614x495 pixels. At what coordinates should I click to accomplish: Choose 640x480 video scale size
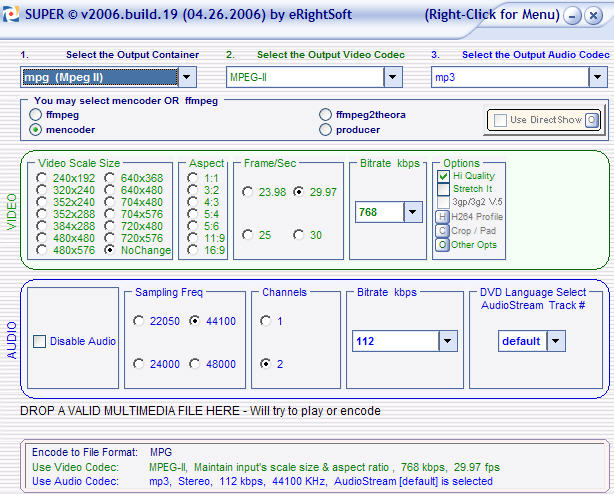(110, 190)
